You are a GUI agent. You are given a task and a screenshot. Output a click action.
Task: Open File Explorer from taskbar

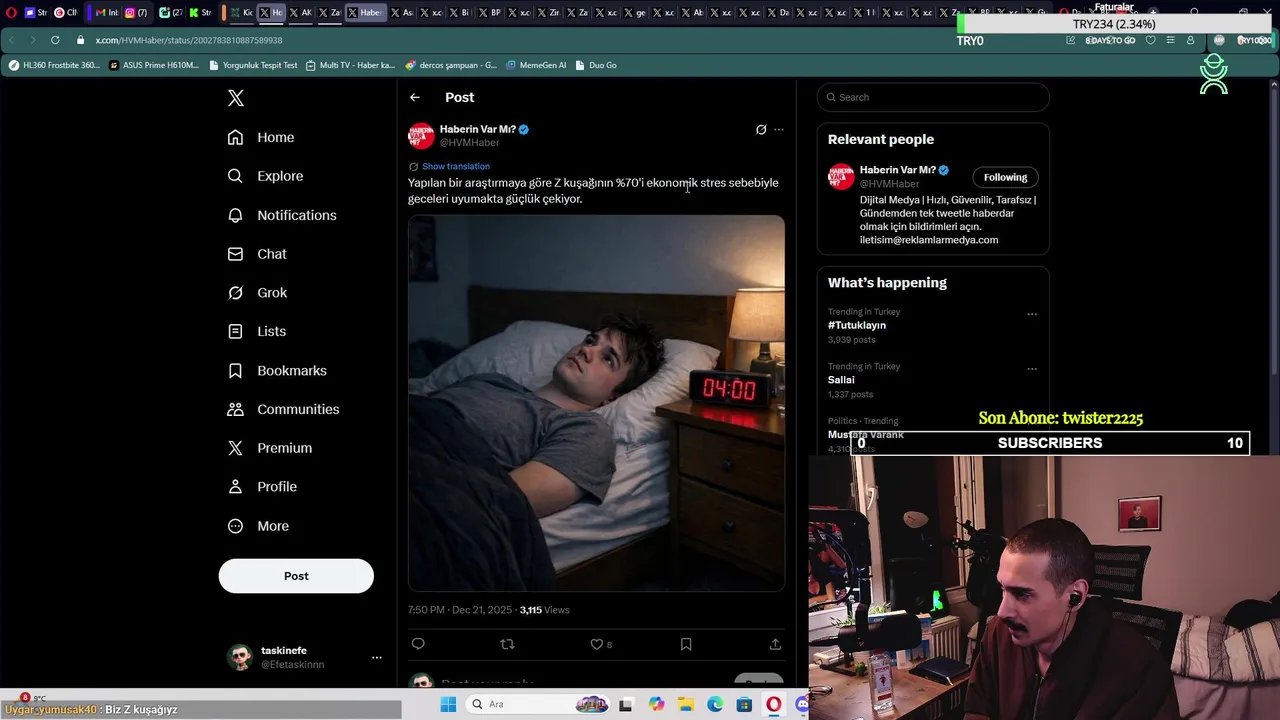(x=685, y=705)
